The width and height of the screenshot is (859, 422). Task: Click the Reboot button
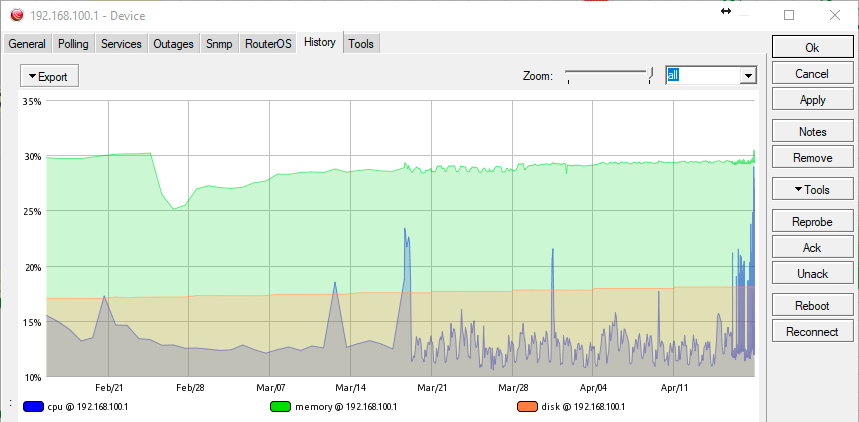pos(812,305)
